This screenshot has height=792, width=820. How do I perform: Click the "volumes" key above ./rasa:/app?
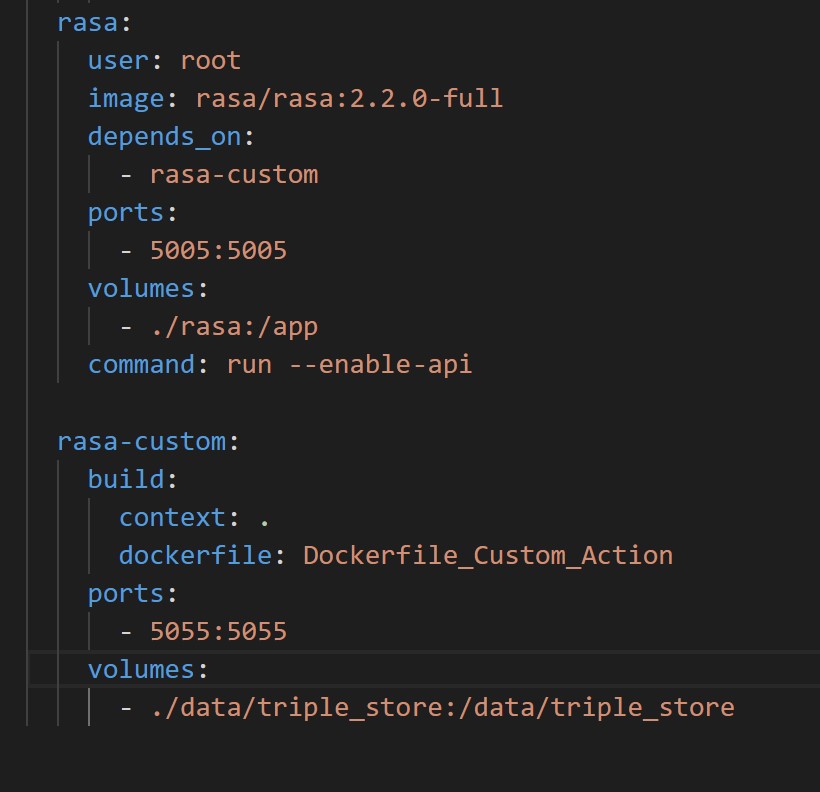pyautogui.click(x=141, y=288)
